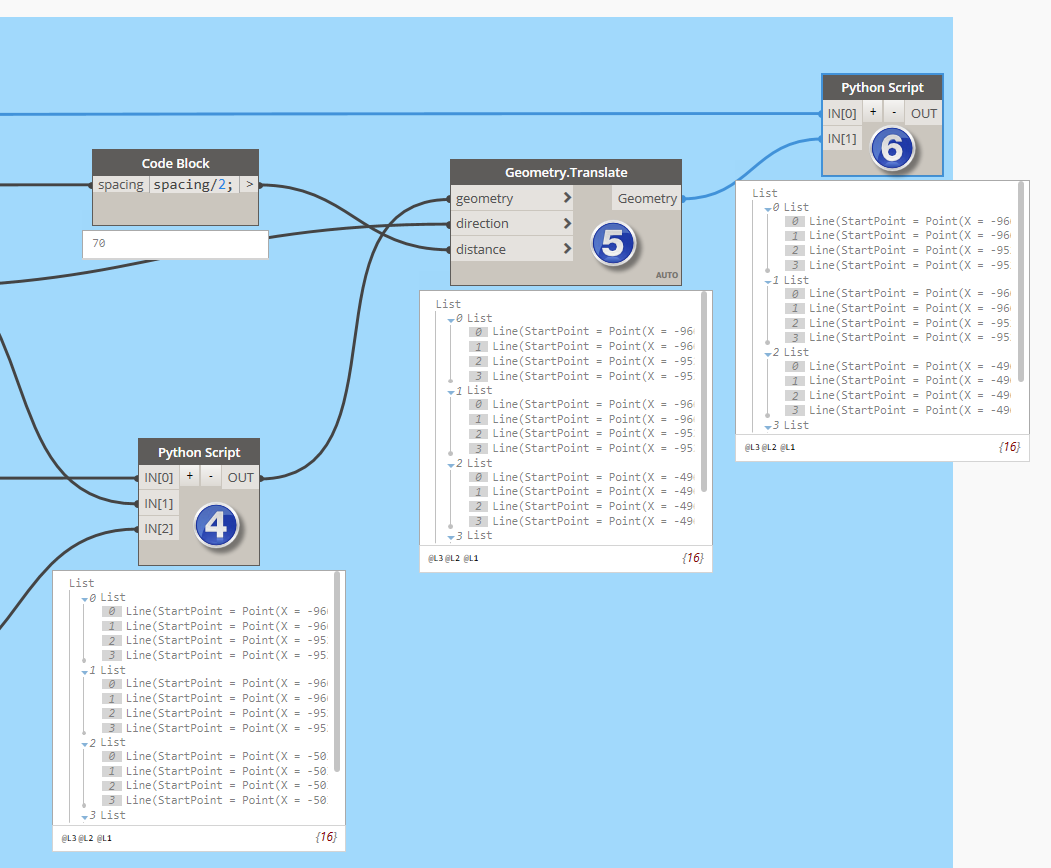Collapse 0 List in IN[2] Python Script preview

(x=84, y=599)
